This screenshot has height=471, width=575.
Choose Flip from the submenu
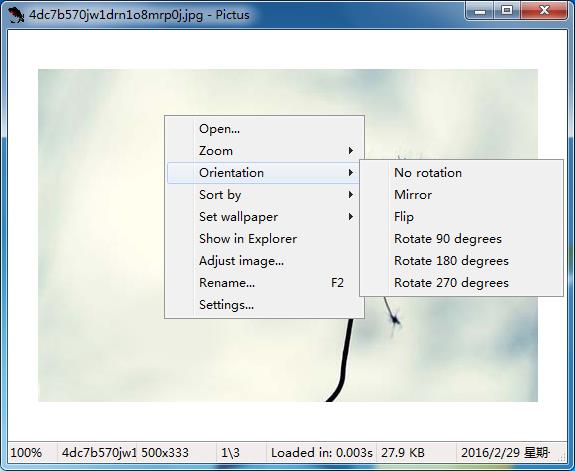[x=461, y=217]
